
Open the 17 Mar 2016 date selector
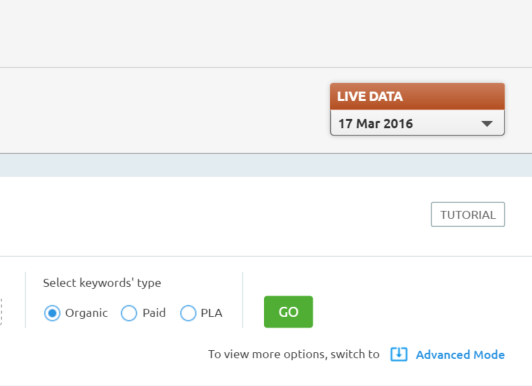(x=417, y=123)
